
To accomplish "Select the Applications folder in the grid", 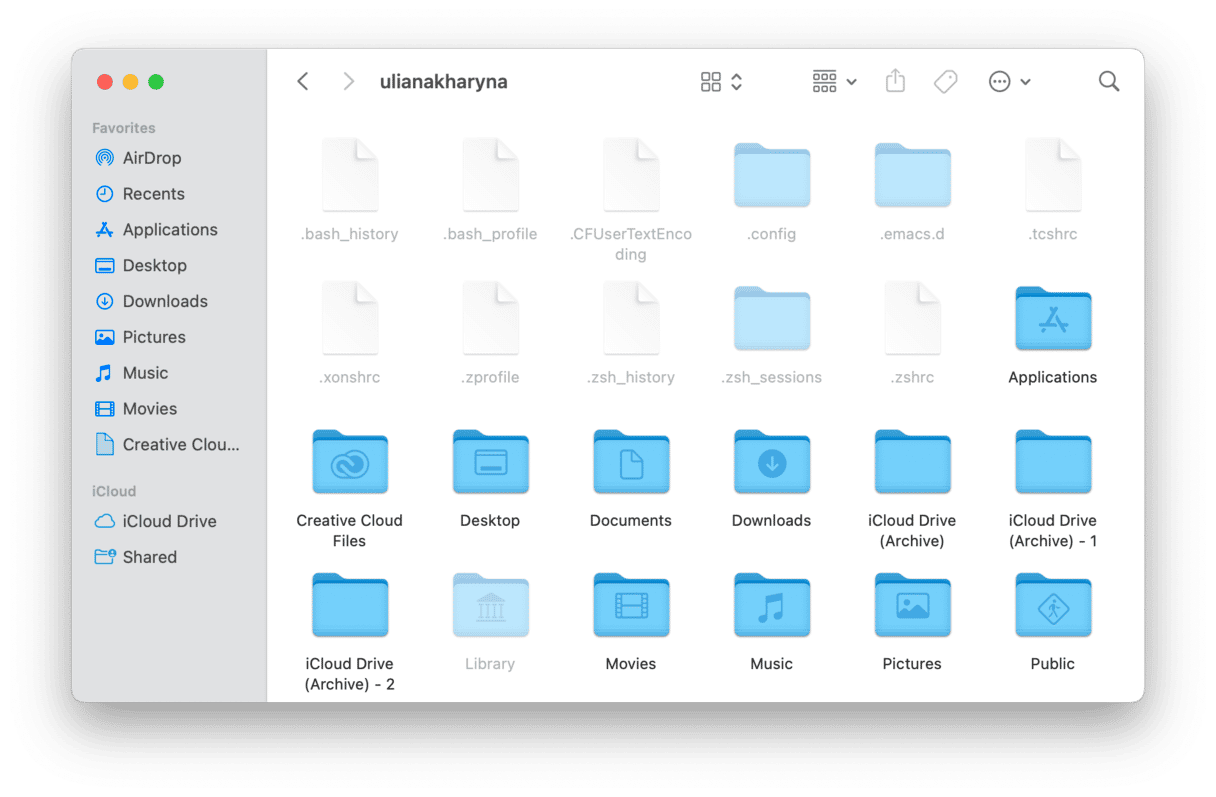I will (x=1053, y=319).
